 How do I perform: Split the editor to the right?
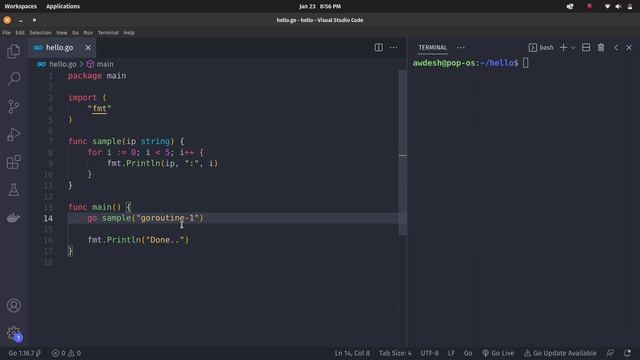point(378,47)
